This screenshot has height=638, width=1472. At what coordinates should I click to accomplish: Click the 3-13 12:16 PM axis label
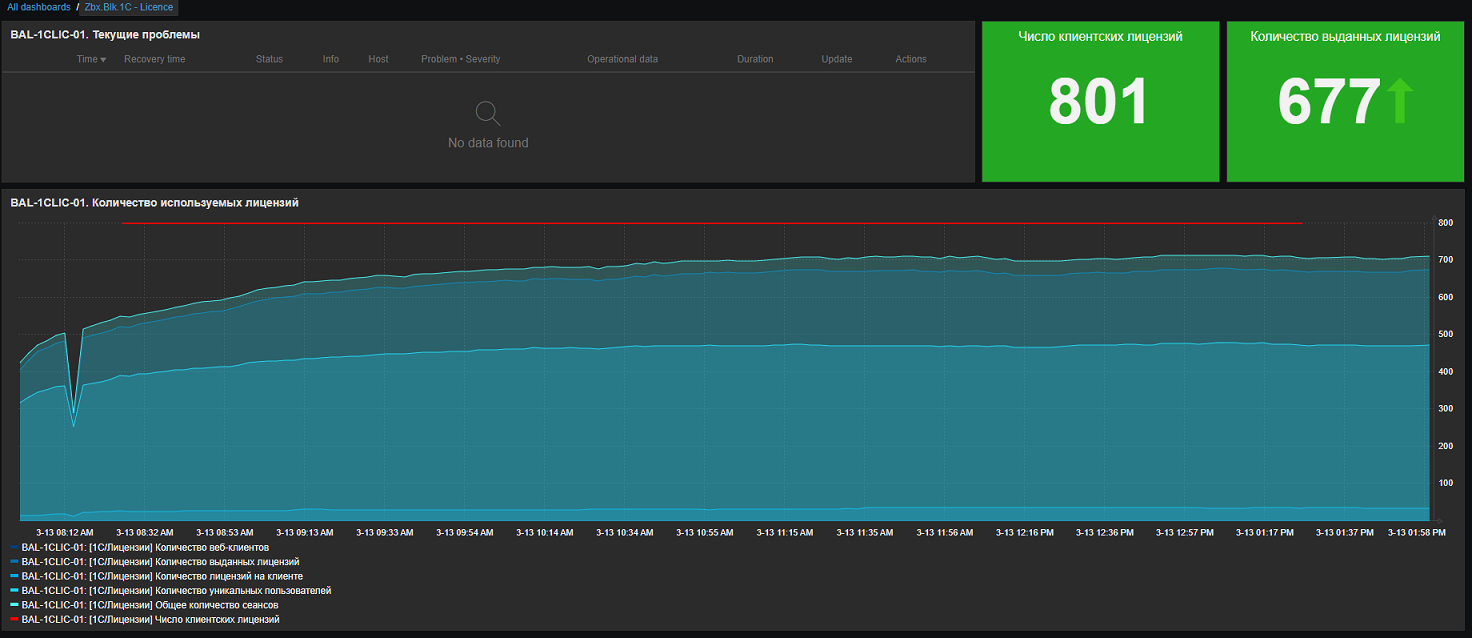point(1024,533)
